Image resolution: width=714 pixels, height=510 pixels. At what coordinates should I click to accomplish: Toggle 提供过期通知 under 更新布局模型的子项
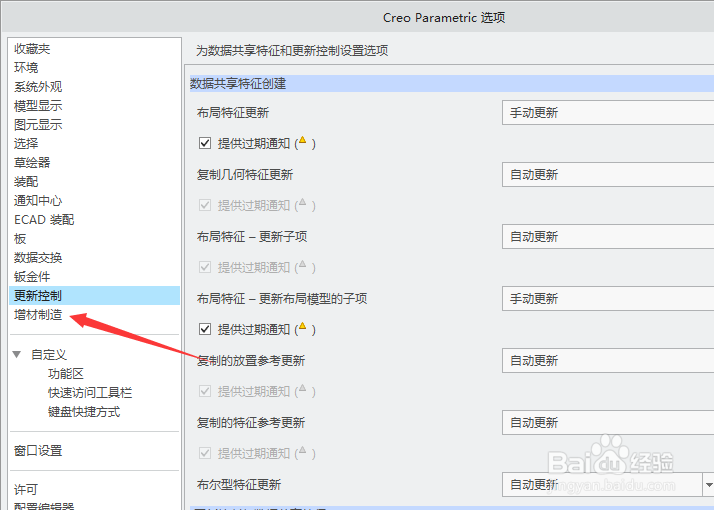205,329
